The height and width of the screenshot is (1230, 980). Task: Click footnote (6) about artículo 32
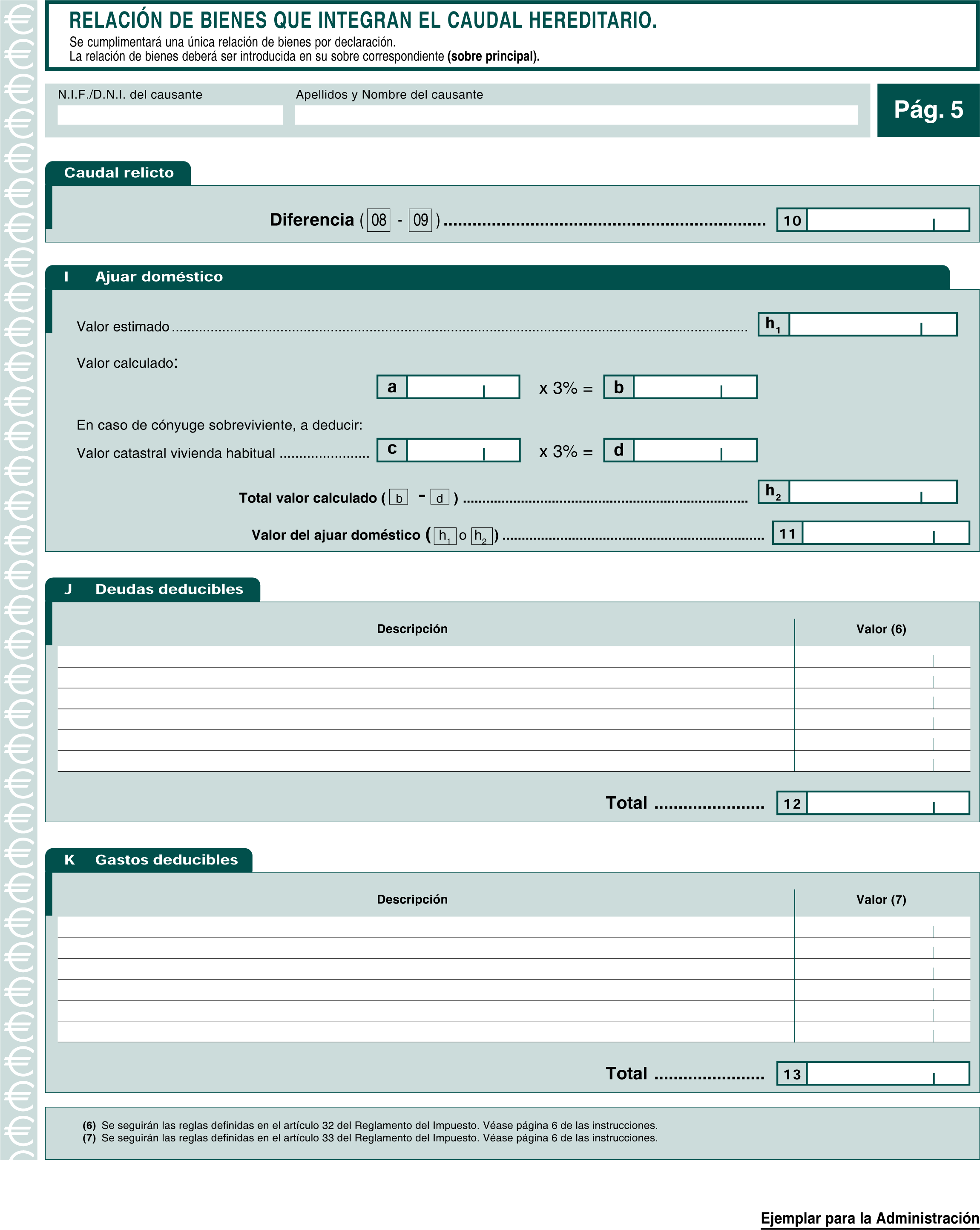(370, 1125)
